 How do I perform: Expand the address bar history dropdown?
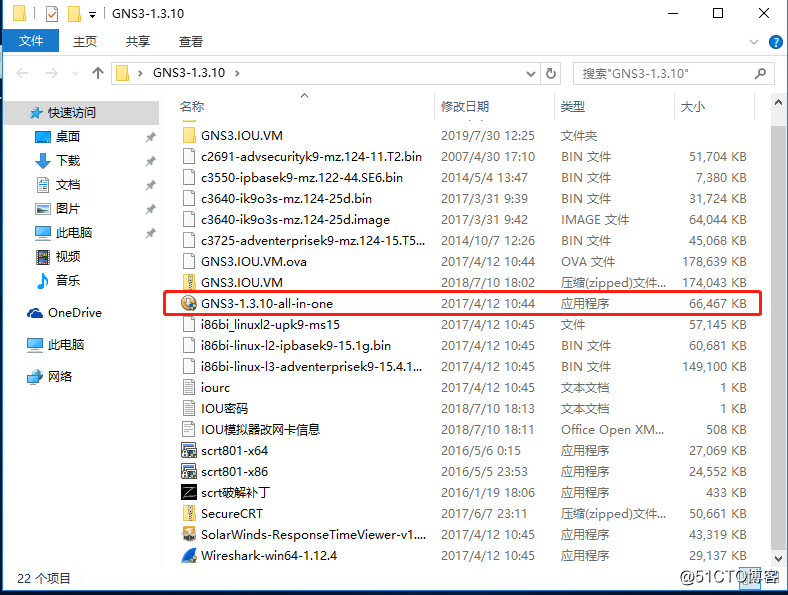pos(530,74)
